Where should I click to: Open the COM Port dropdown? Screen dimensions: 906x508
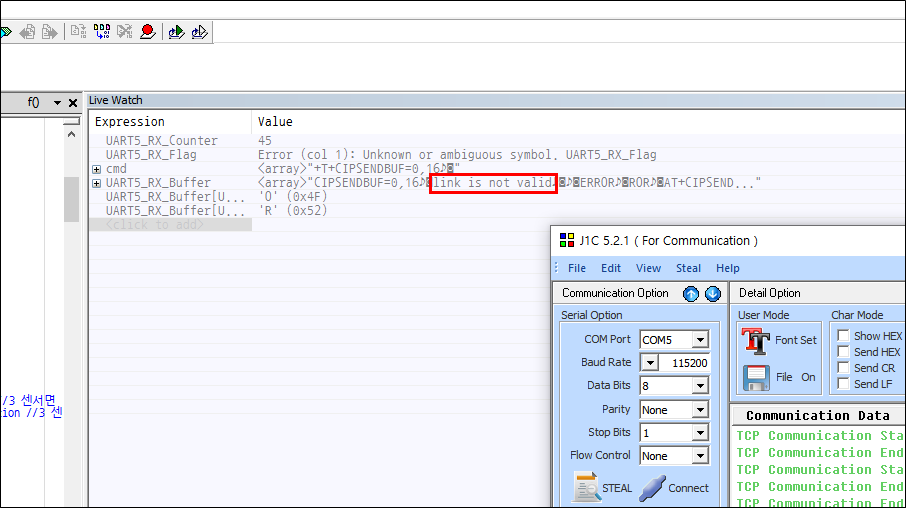click(700, 340)
